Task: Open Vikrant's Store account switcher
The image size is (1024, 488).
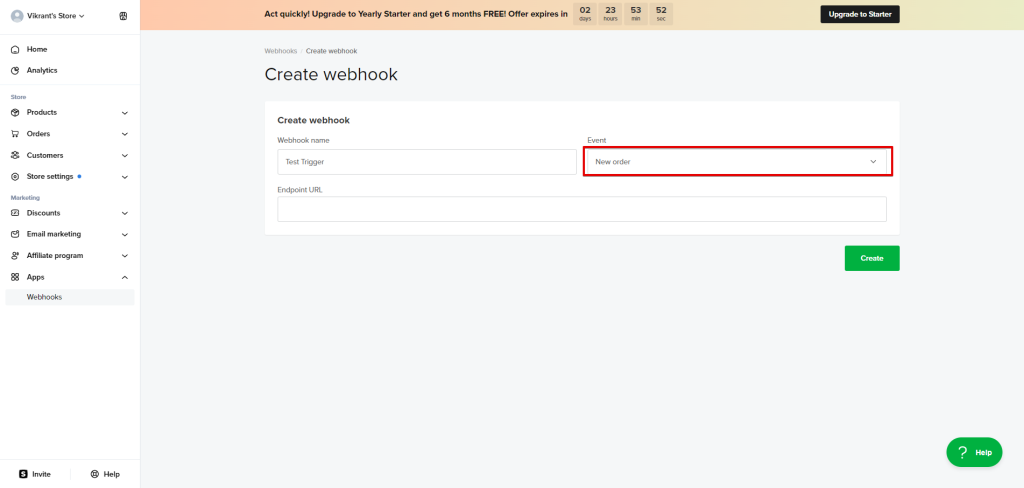Action: [x=50, y=16]
